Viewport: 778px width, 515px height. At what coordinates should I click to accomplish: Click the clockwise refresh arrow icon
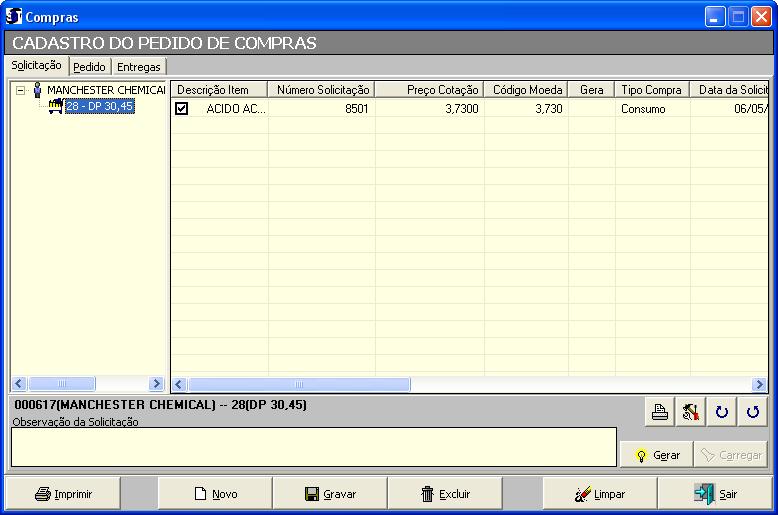722,412
